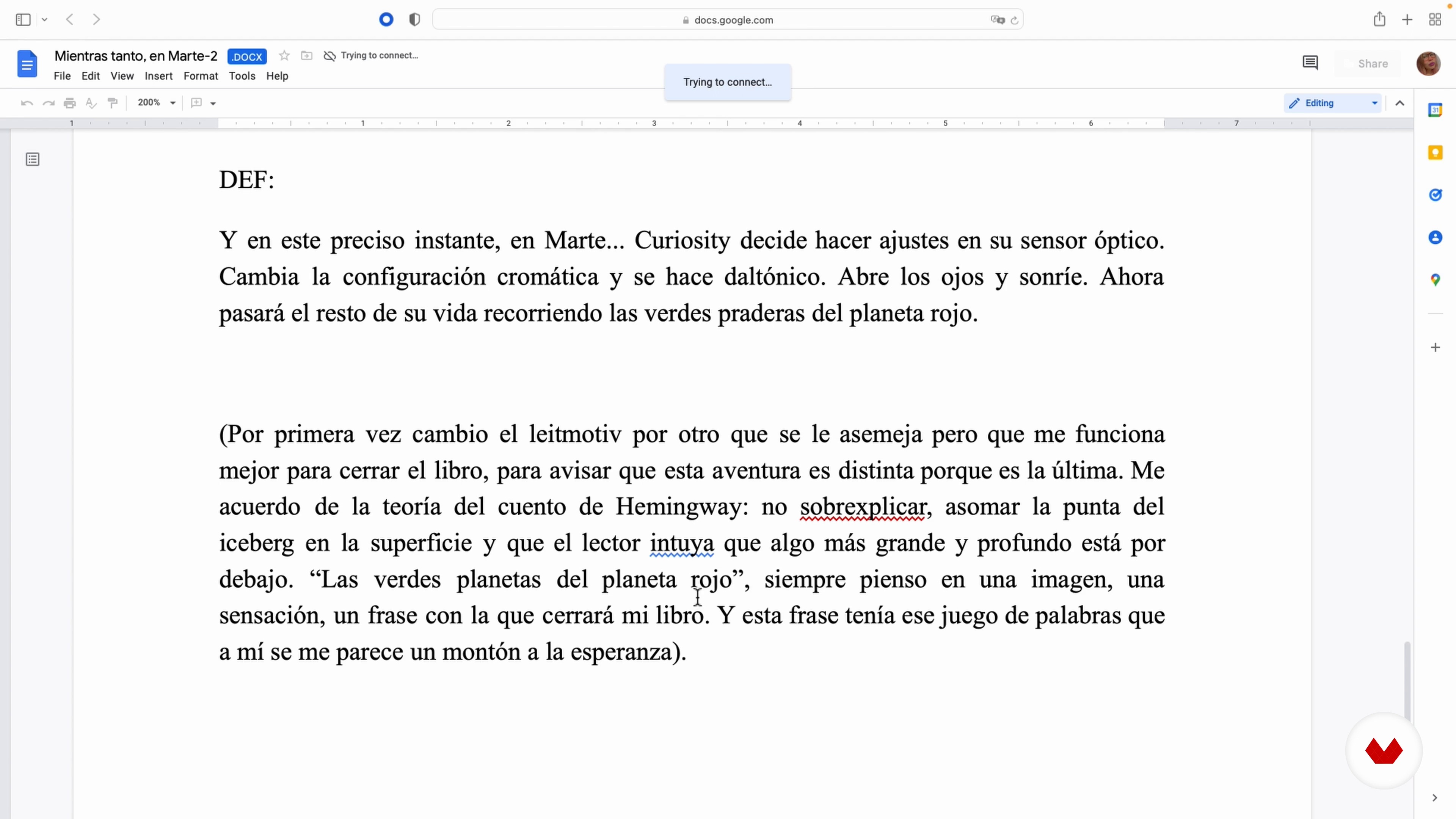Image resolution: width=1456 pixels, height=819 pixels.
Task: Open the Tools menu
Action: (242, 76)
